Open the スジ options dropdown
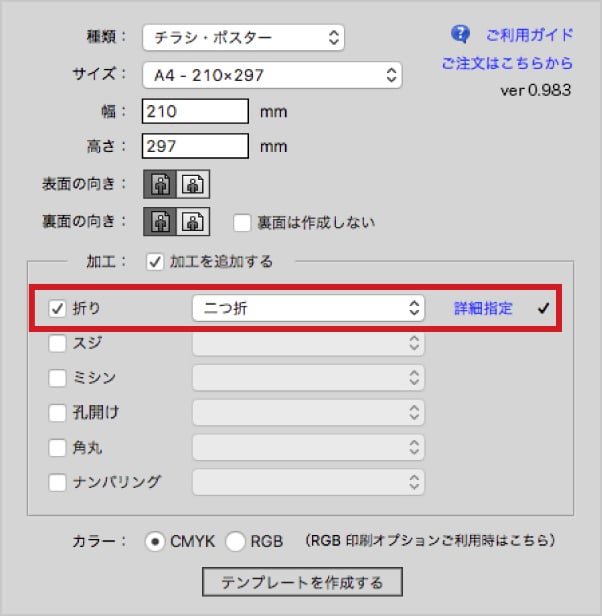Image resolution: width=602 pixels, height=616 pixels. pos(308,343)
